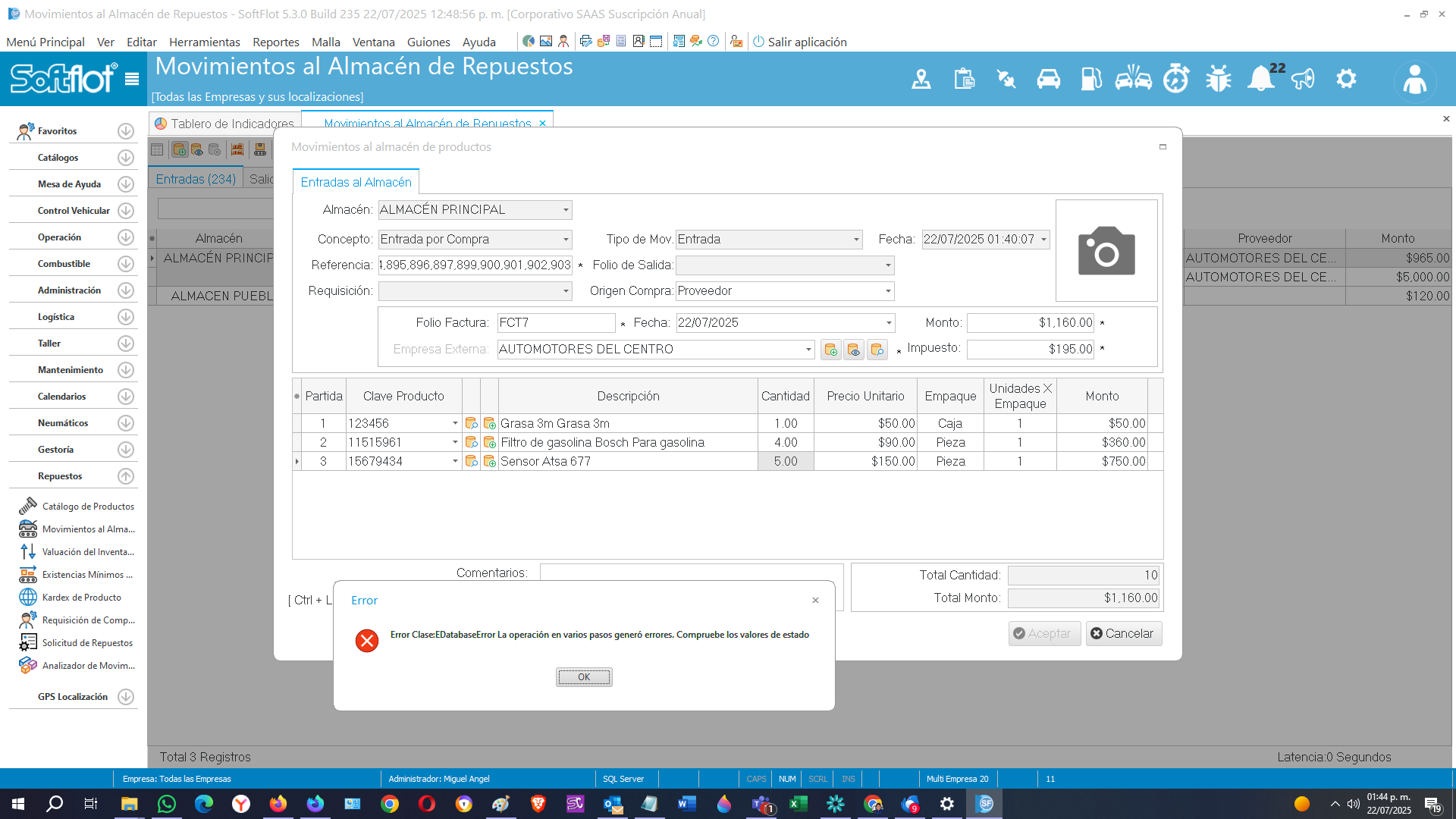Expand the Empresa Externa dropdown
The width and height of the screenshot is (1456, 819).
pos(808,350)
